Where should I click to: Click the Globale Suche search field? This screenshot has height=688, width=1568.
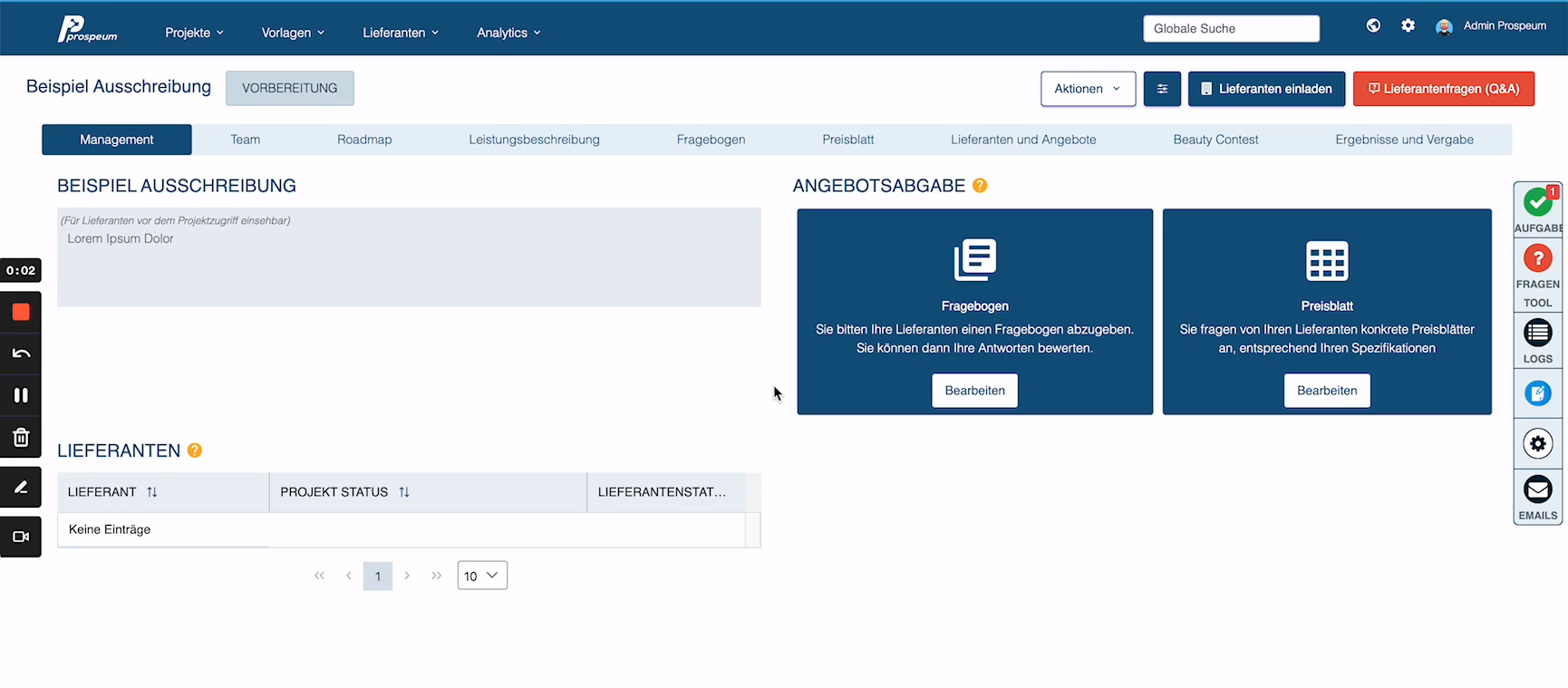click(x=1231, y=29)
